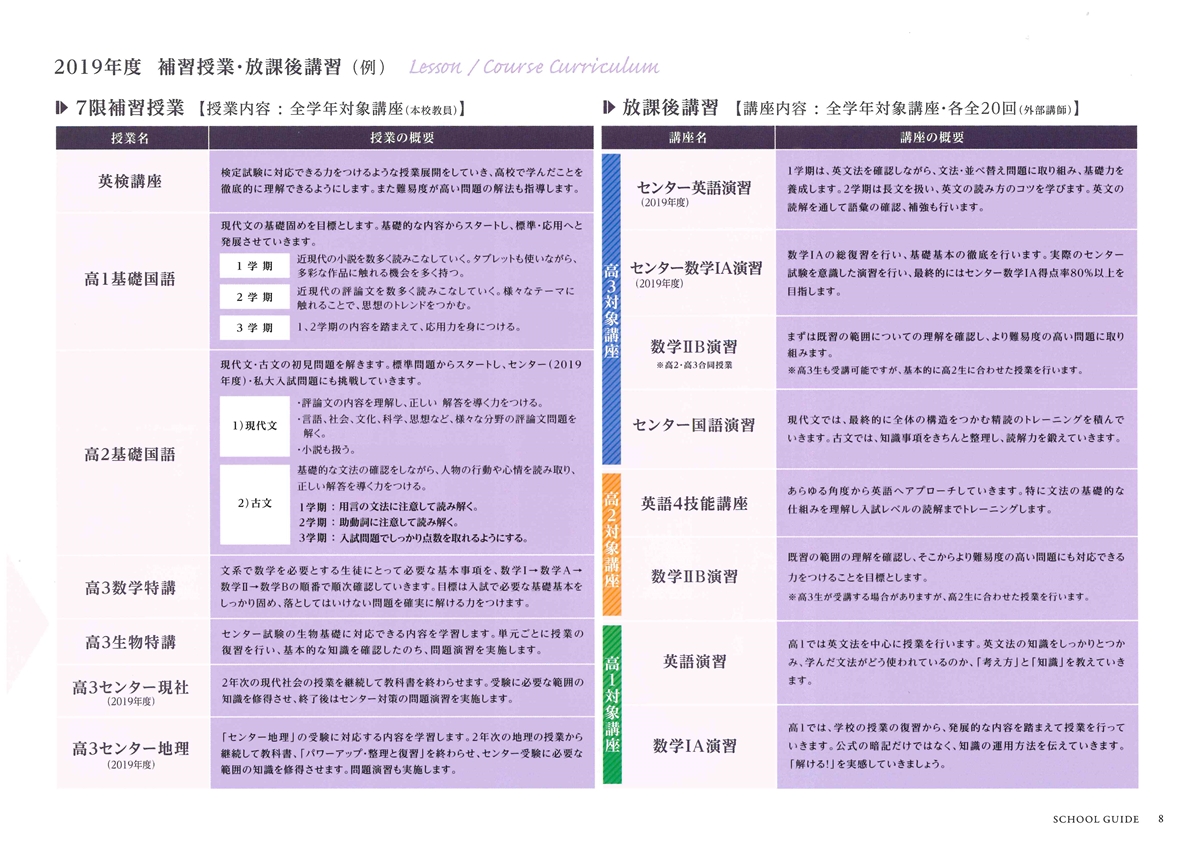This screenshot has height=848, width=1200.
Task: Click the 高3センター地理 description text
Action: [x=400, y=751]
